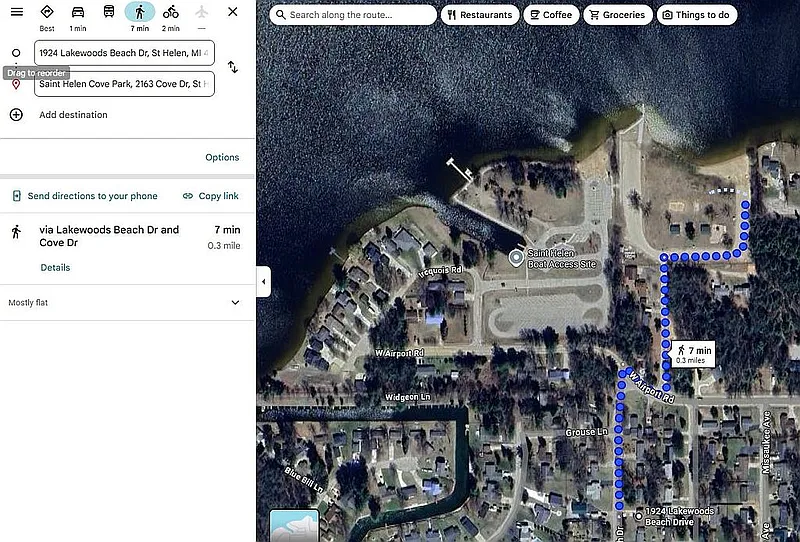
Task: Click the destination pin icon in panel
Action: tap(16, 84)
